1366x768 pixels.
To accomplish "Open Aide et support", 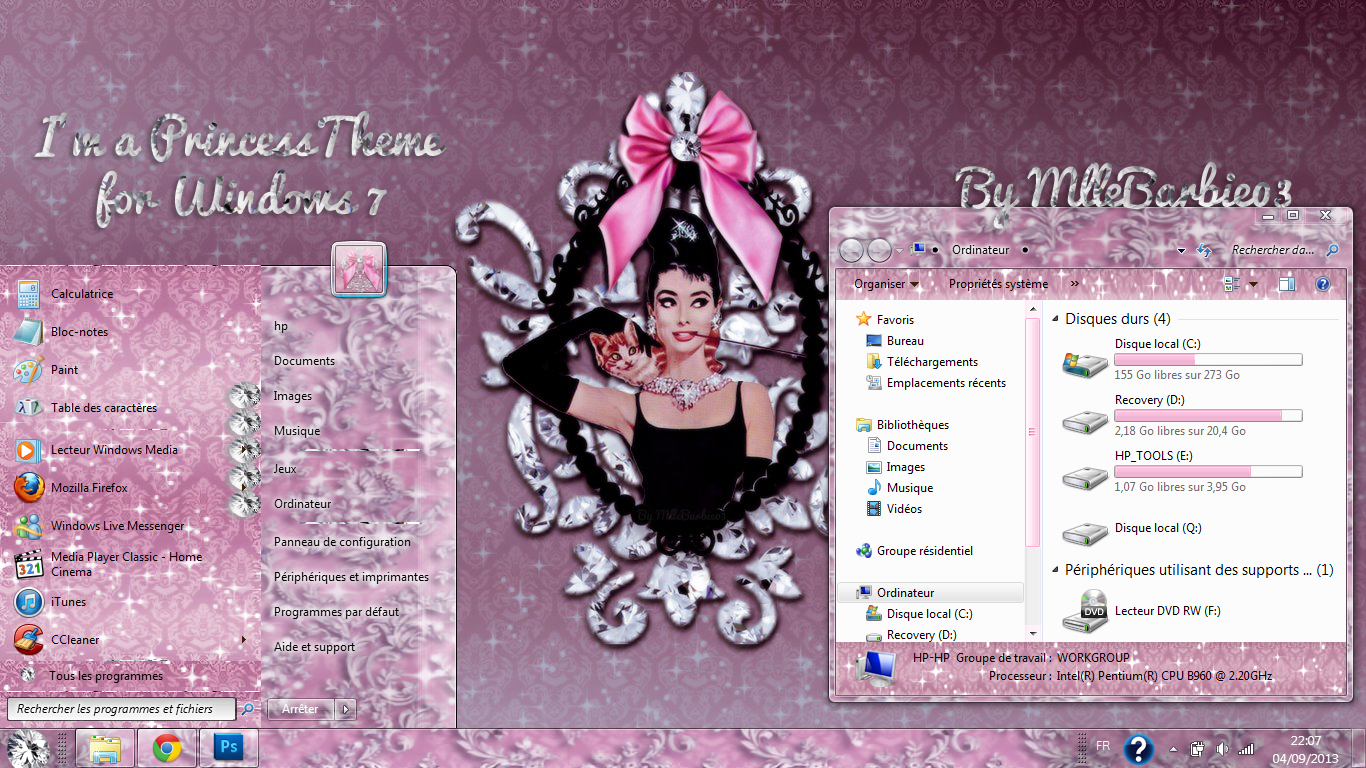I will point(314,647).
